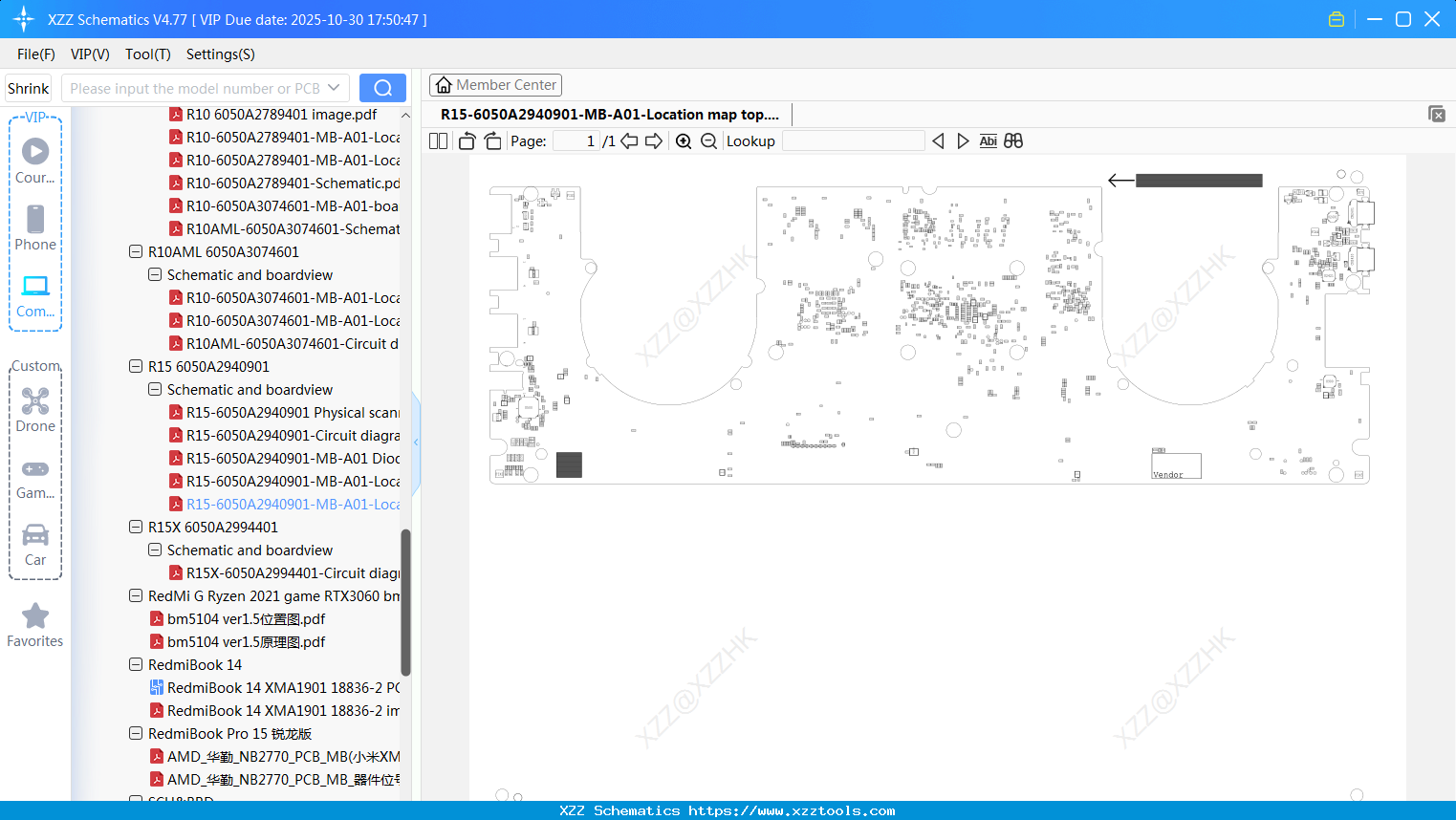
Task: Rotate the page counterclockwise
Action: tap(467, 141)
